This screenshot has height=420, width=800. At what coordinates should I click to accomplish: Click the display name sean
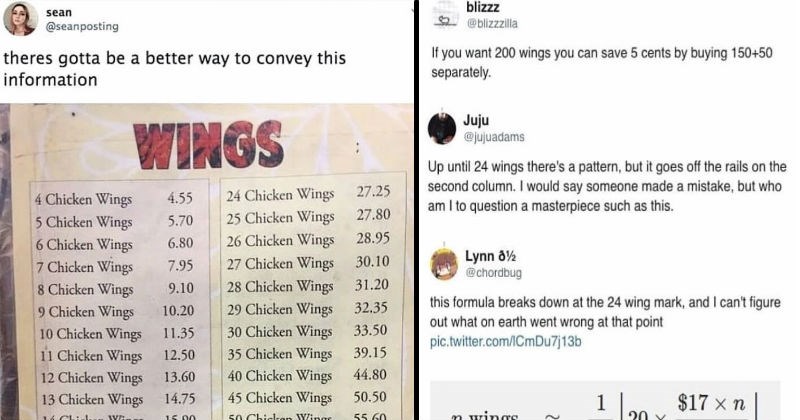tap(59, 12)
